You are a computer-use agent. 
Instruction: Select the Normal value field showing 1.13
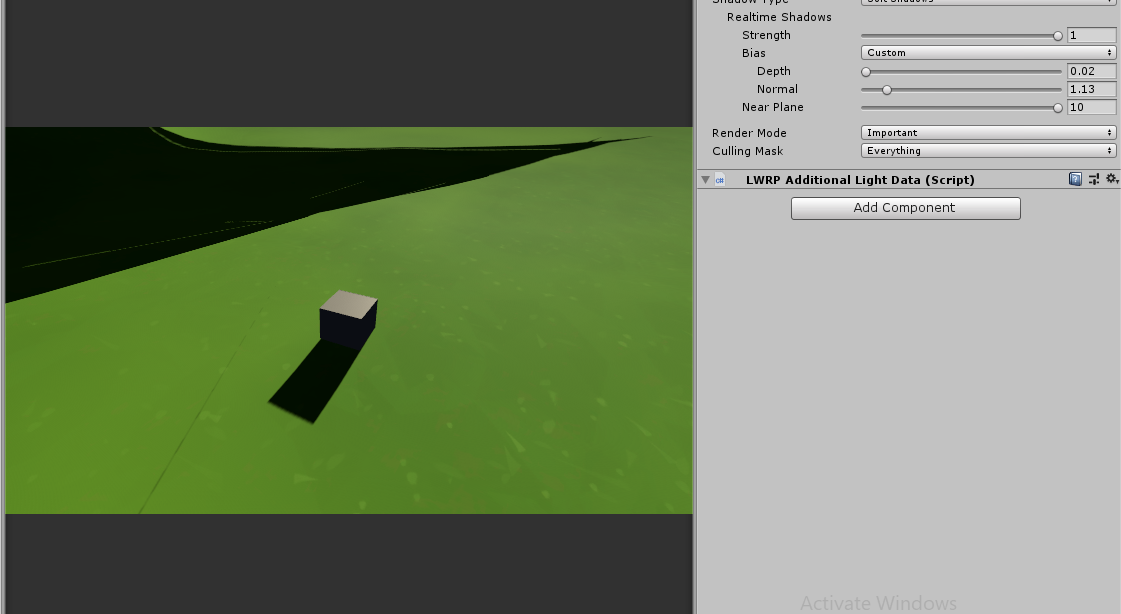pyautogui.click(x=1091, y=89)
